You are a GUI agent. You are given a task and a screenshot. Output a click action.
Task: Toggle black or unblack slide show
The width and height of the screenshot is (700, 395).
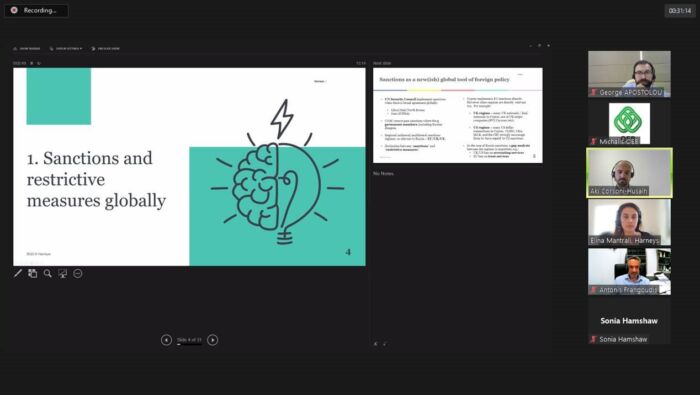pos(62,273)
